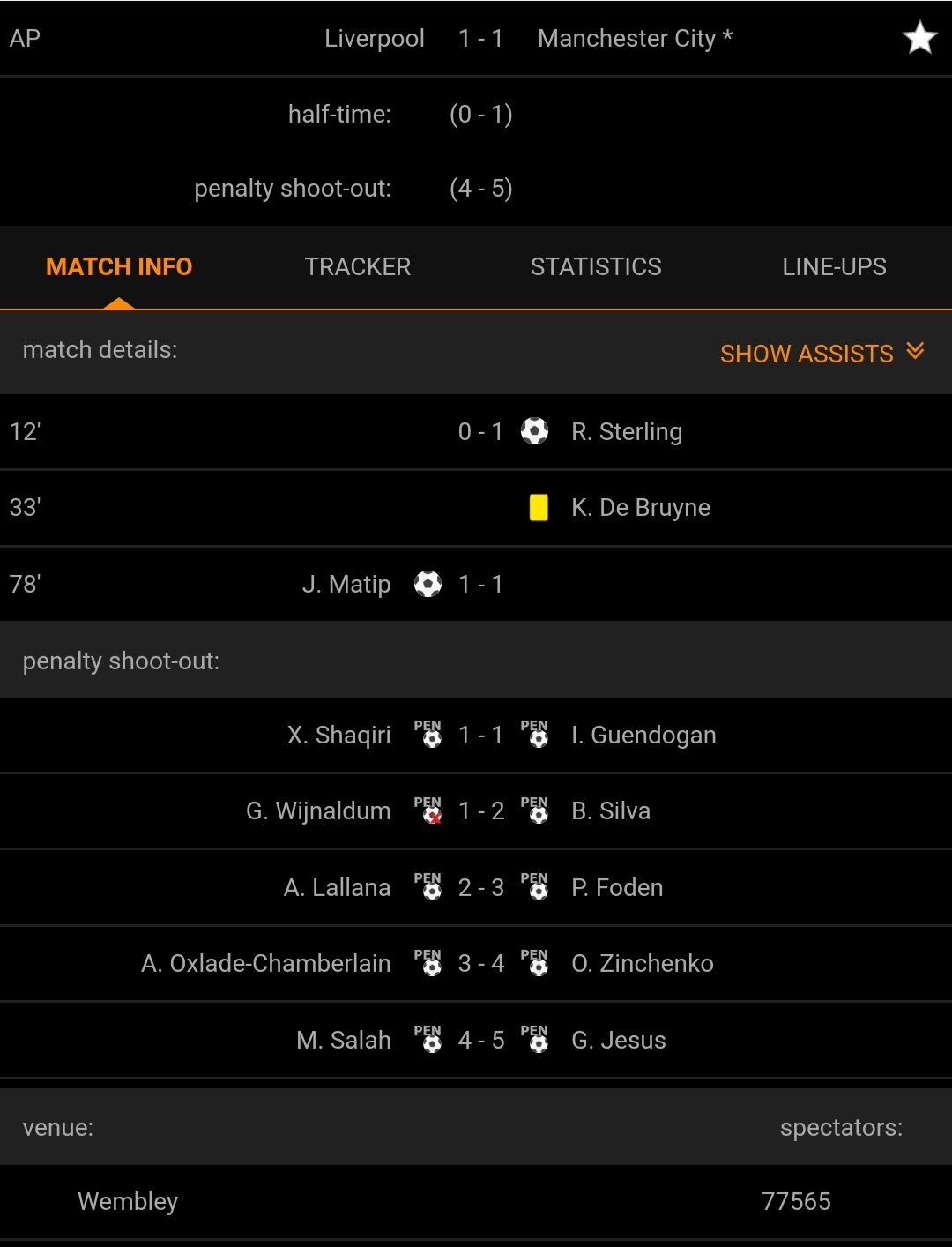Screen dimensions: 952x1247
Task: Click the goal ball icon next to R. Sterling
Action: tap(534, 431)
